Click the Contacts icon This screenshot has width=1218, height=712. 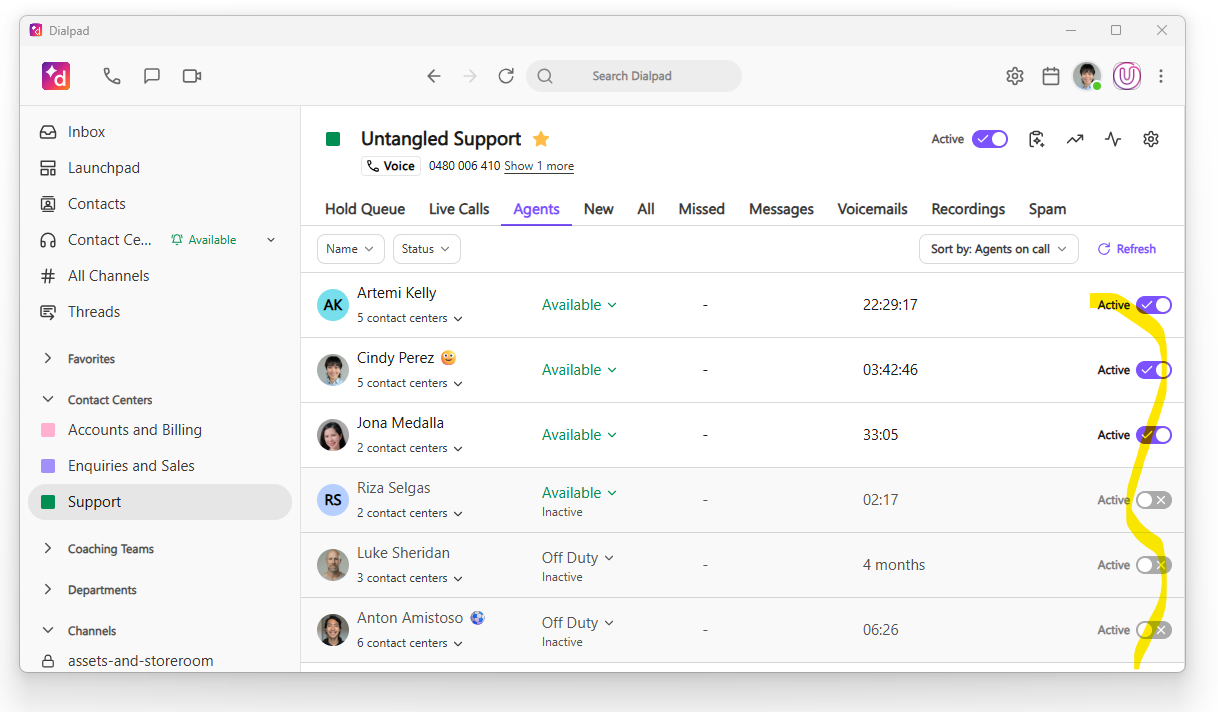coord(48,204)
